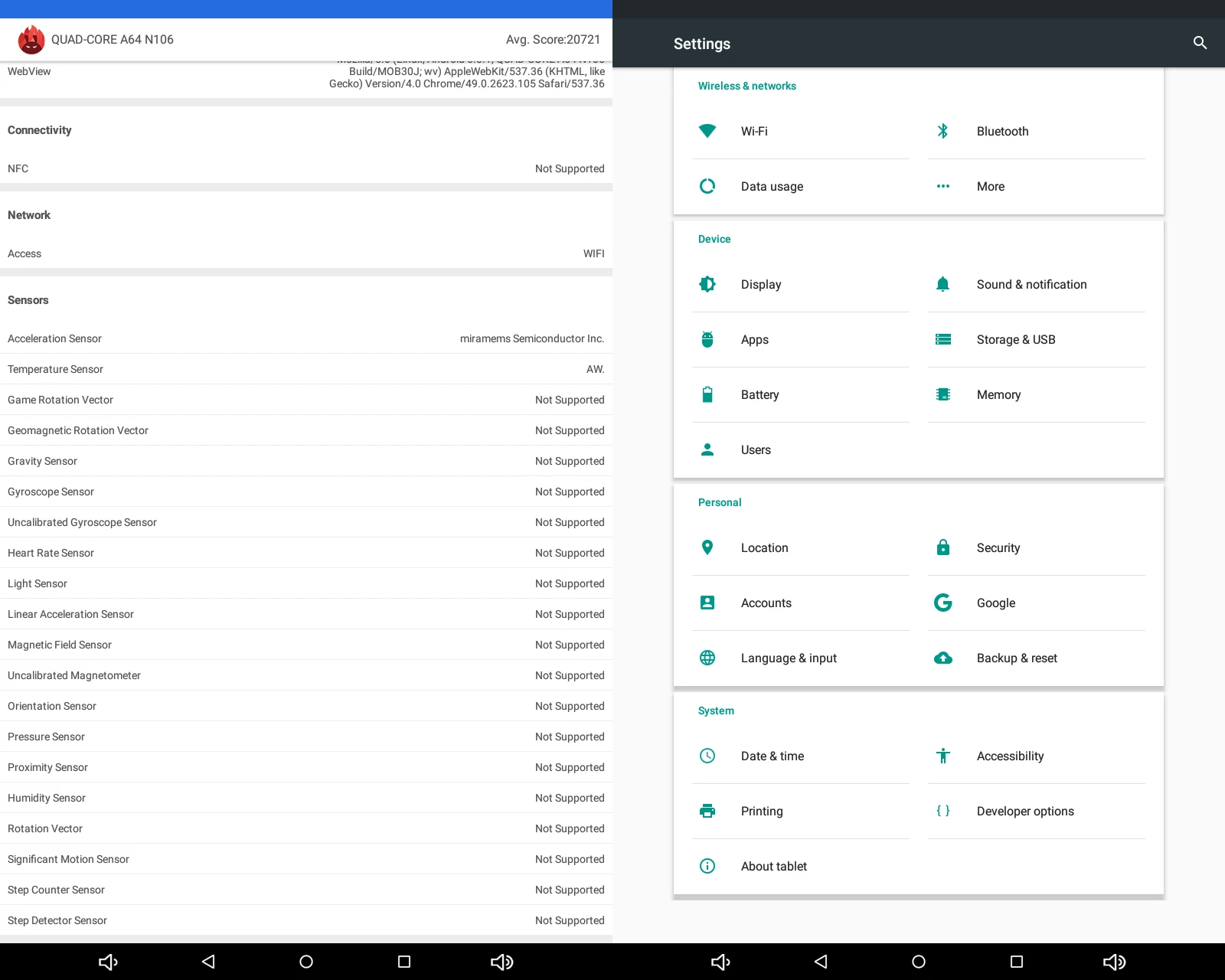Open the Security label
The height and width of the screenshot is (980, 1225).
[x=998, y=547]
